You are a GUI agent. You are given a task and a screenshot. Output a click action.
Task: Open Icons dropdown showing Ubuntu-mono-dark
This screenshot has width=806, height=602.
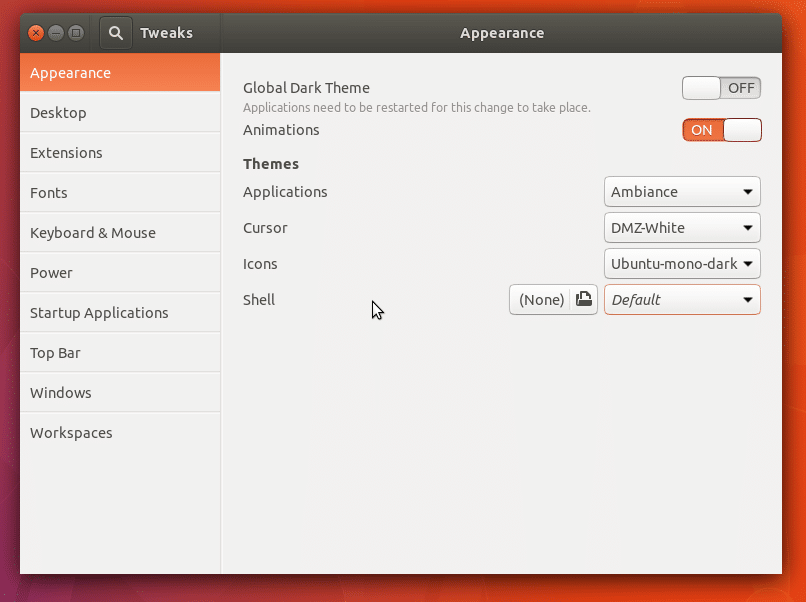tap(682, 264)
